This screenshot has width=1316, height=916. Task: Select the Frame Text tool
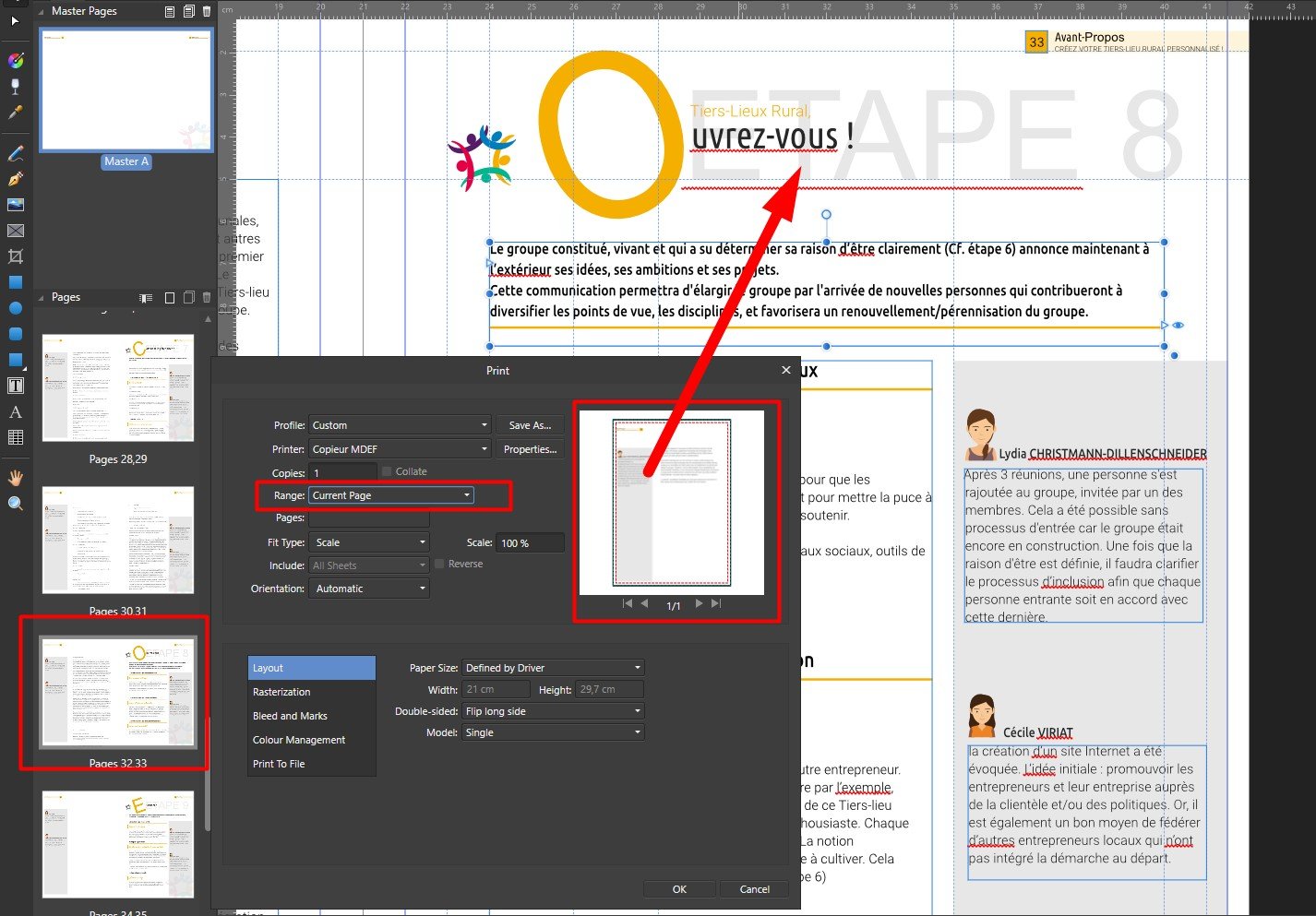(x=15, y=386)
